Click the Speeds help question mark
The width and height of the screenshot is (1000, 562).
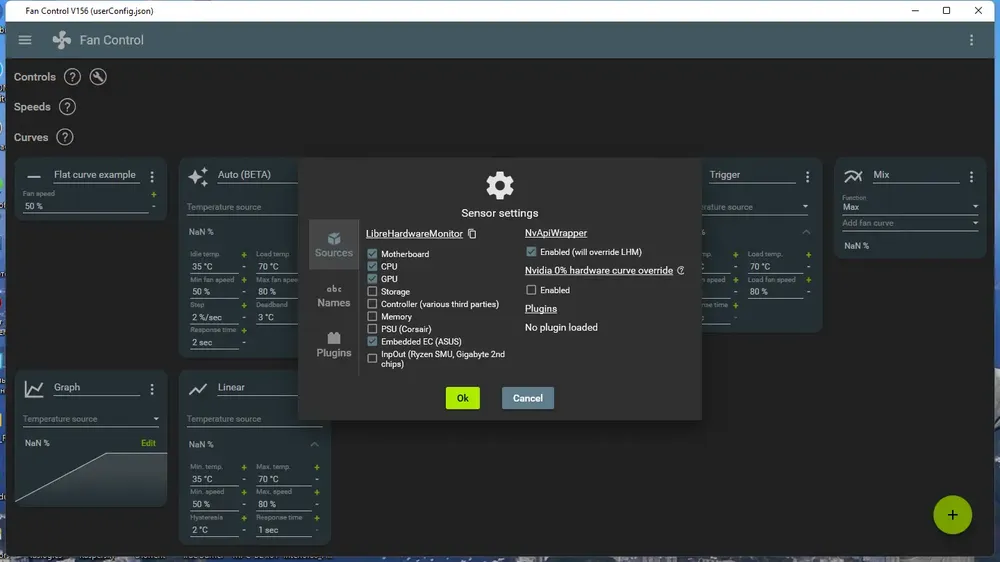pos(67,107)
